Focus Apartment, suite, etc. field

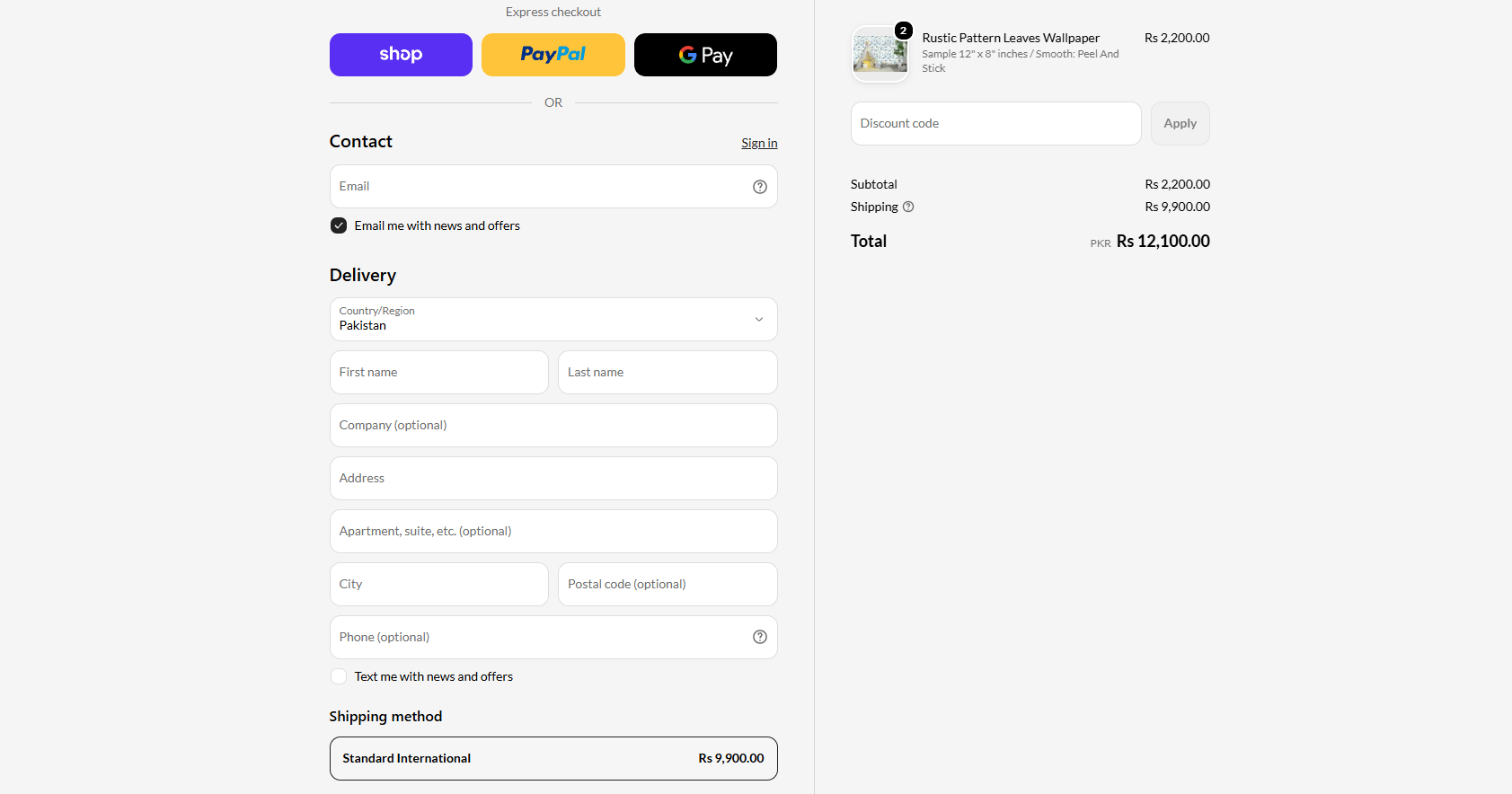(553, 532)
